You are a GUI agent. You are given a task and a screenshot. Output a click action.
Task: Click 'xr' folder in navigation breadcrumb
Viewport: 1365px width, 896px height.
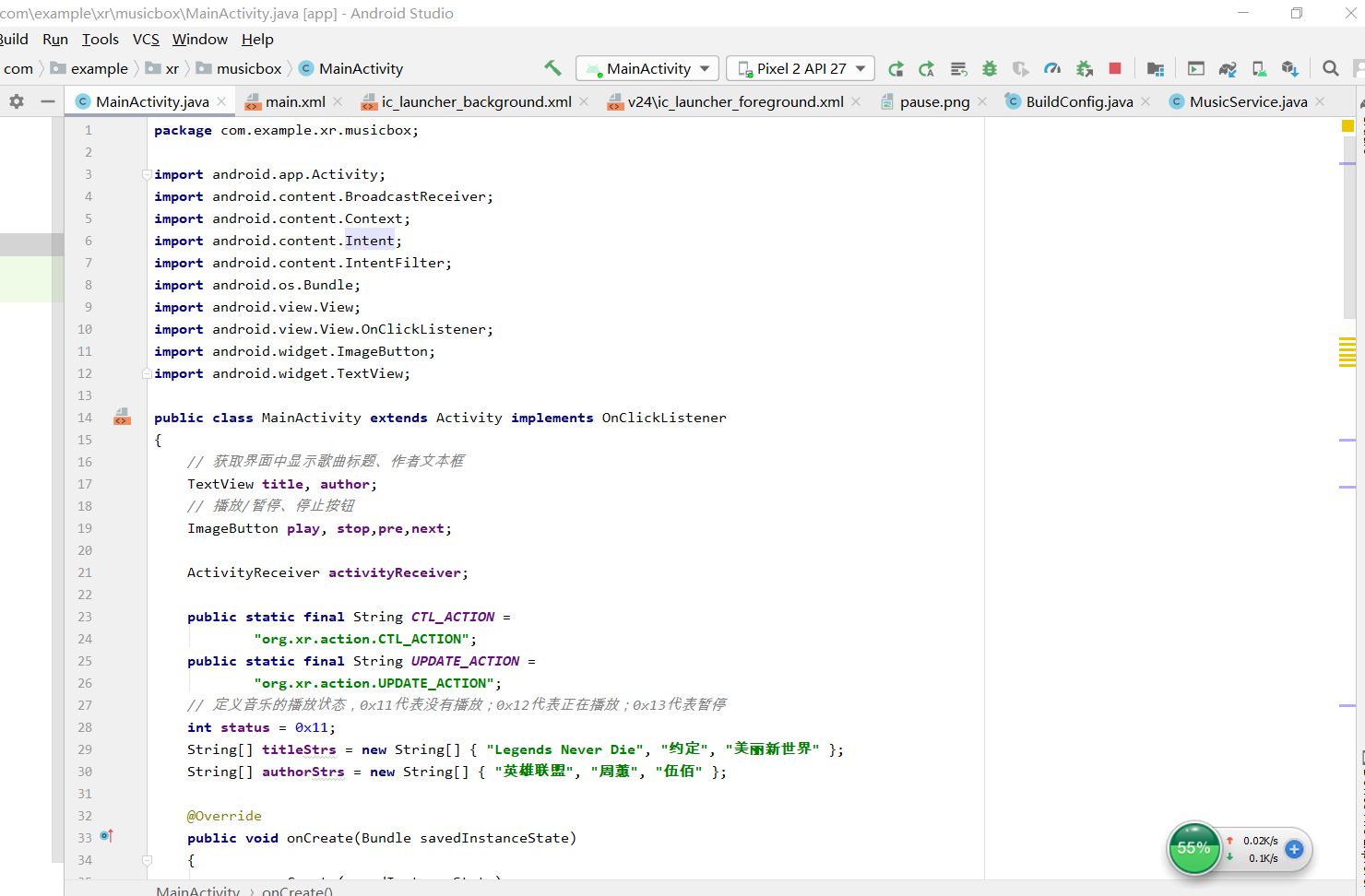coord(162,68)
